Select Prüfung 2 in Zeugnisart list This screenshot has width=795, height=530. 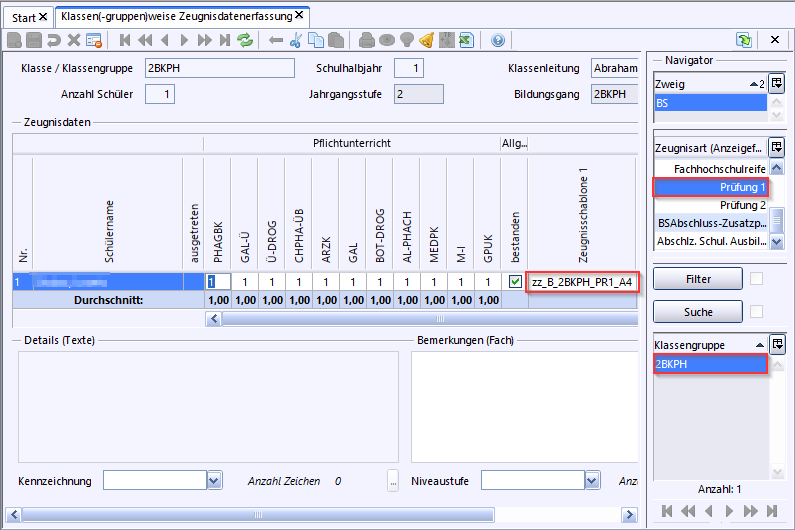711,205
